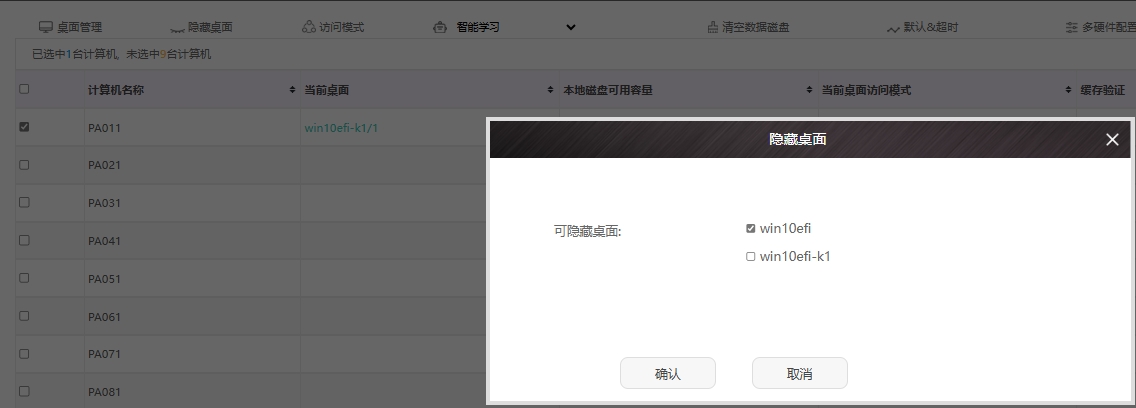Click the 多硬件配置 toolbar icon

(x=1072, y=28)
